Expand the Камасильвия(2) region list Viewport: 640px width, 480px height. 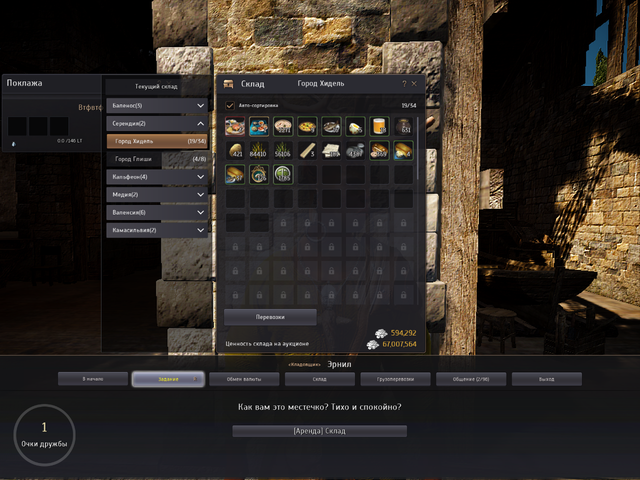pos(157,230)
